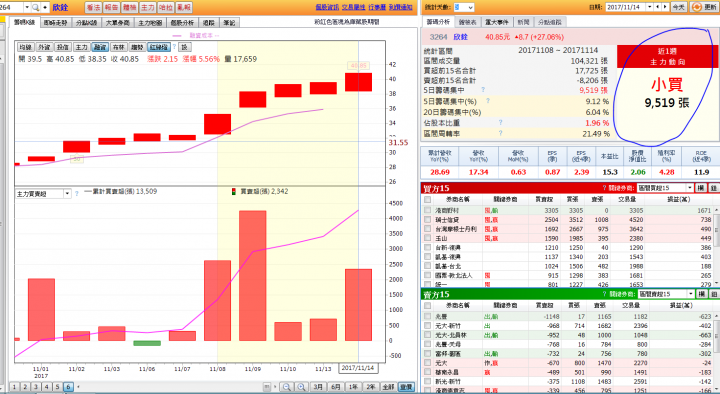Go to previous date with left arrow
Viewport: 720px width, 394px height.
pos(658,7)
